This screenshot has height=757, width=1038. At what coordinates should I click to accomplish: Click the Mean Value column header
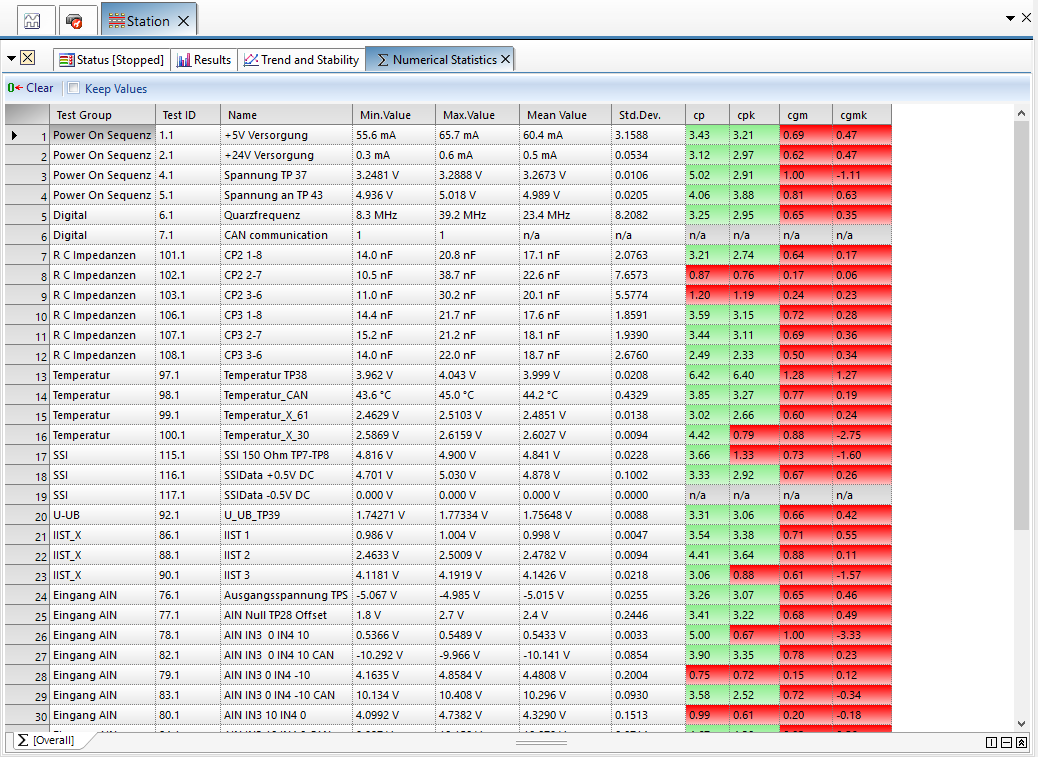click(x=565, y=114)
